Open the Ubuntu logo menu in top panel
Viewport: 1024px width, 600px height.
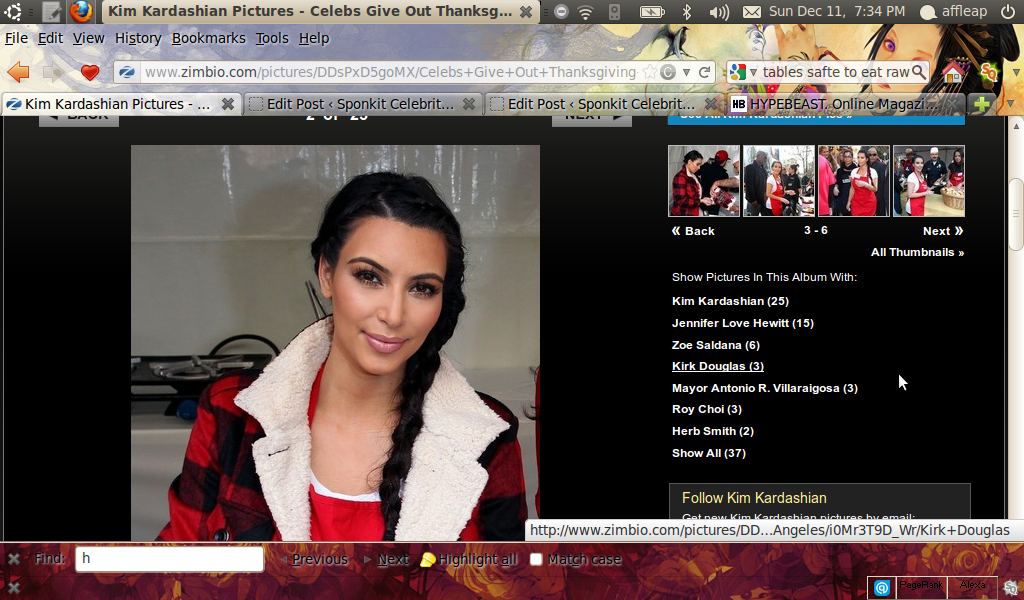click(x=12, y=11)
